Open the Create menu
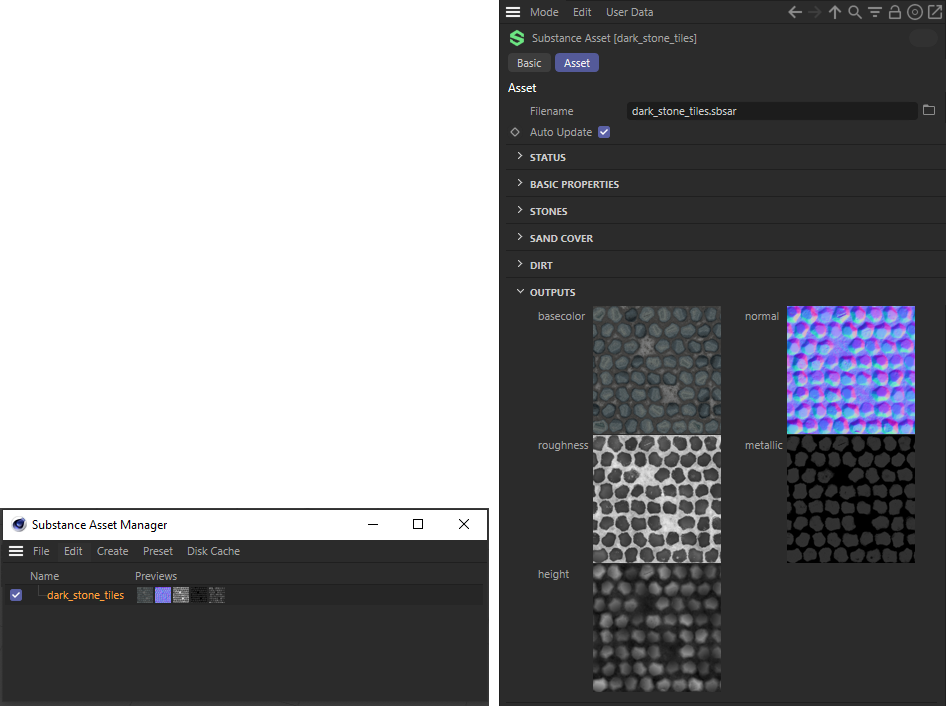This screenshot has width=946, height=706. pos(113,551)
